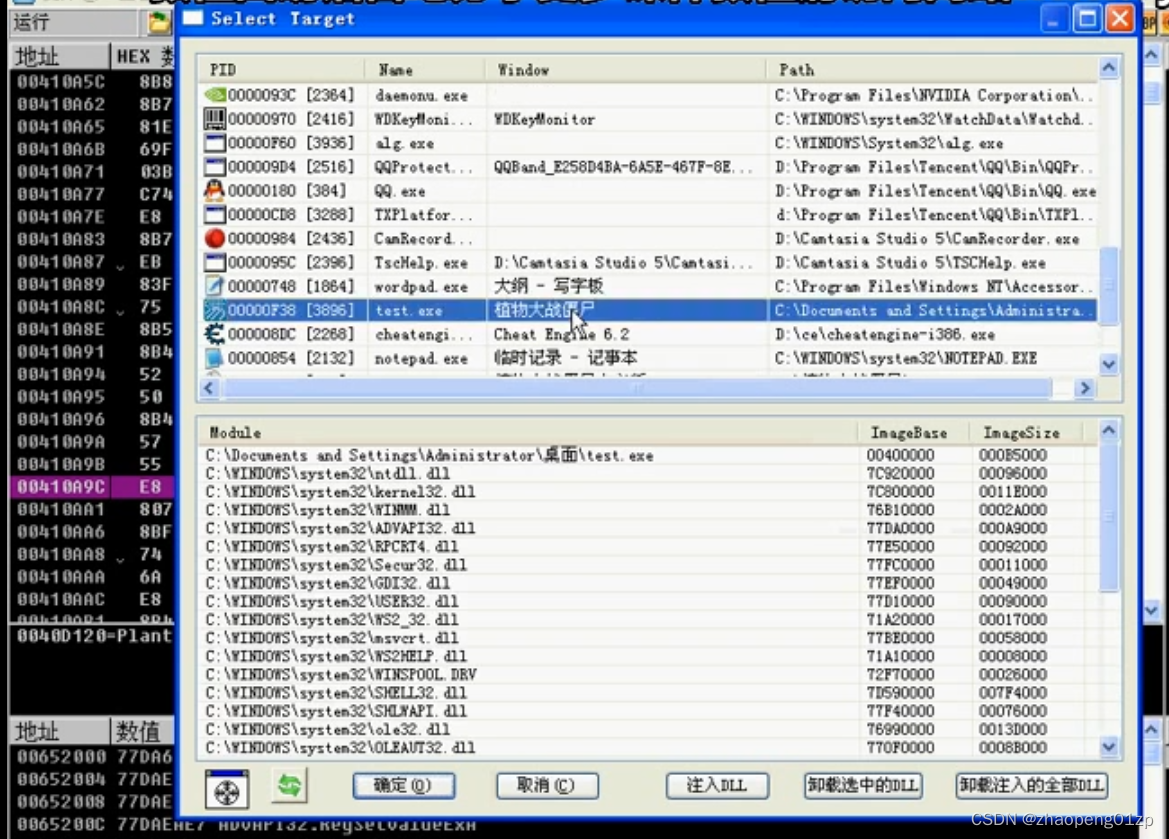Click the CamRecorder red circle icon

pyautogui.click(x=215, y=239)
